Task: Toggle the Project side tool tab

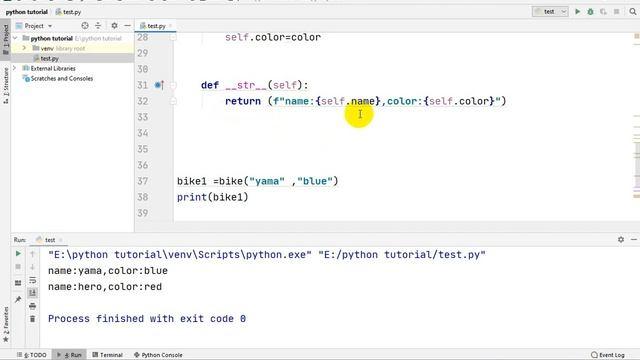Action: [x=5, y=40]
